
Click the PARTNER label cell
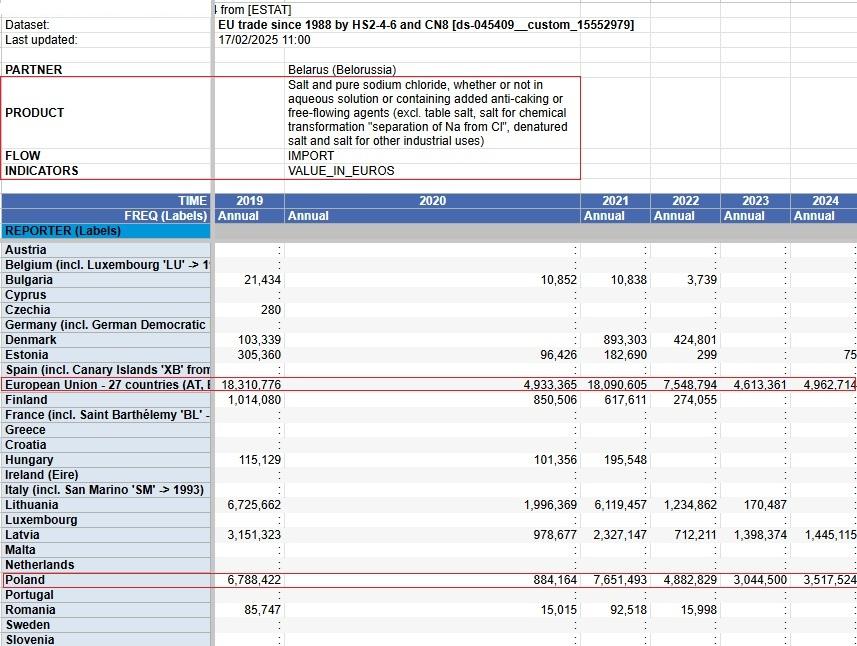106,70
